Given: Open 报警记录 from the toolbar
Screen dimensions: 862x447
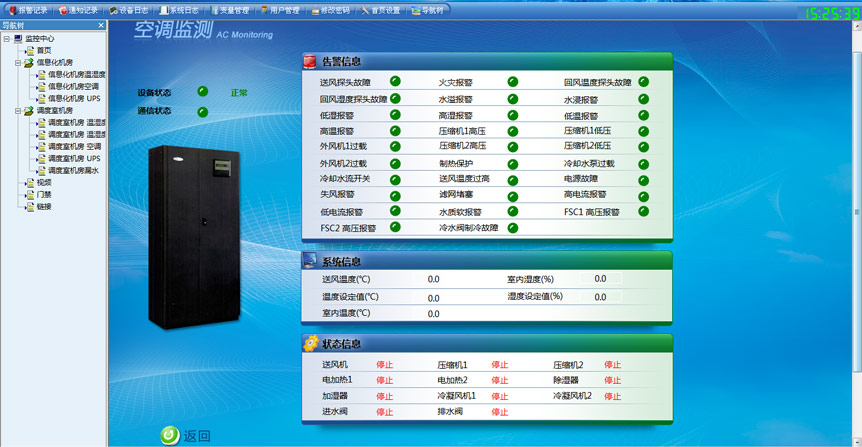Looking at the screenshot, I should (x=28, y=10).
